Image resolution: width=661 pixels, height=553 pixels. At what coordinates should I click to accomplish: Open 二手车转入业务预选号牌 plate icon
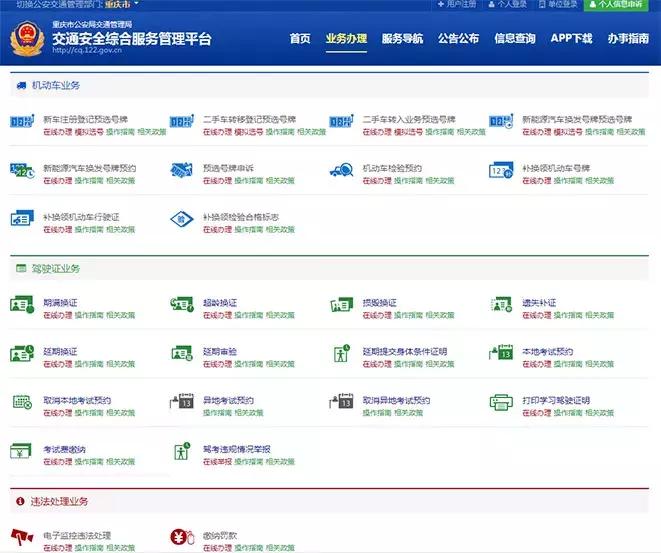341,121
